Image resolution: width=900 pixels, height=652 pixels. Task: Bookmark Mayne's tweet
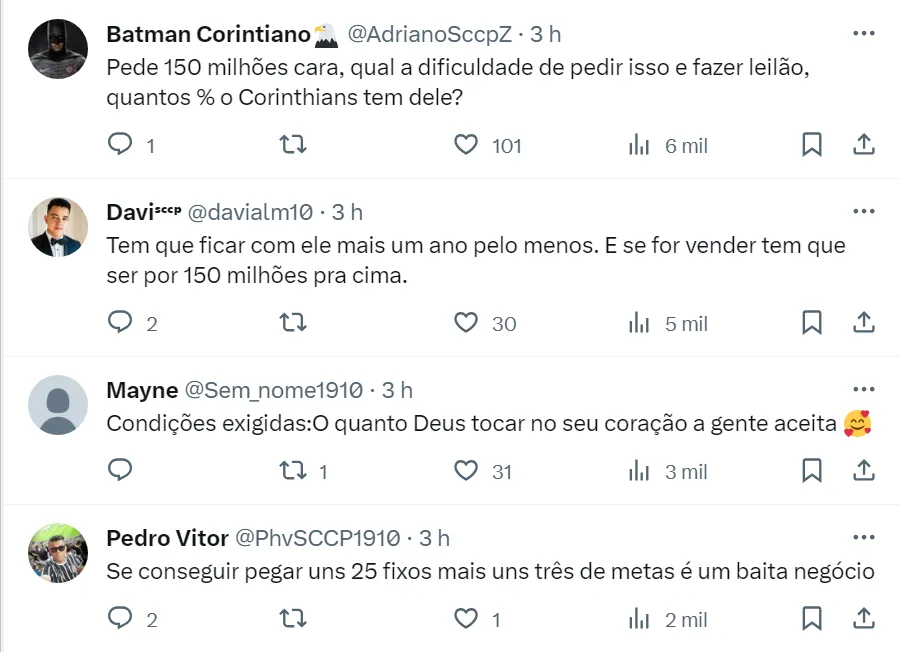click(812, 471)
